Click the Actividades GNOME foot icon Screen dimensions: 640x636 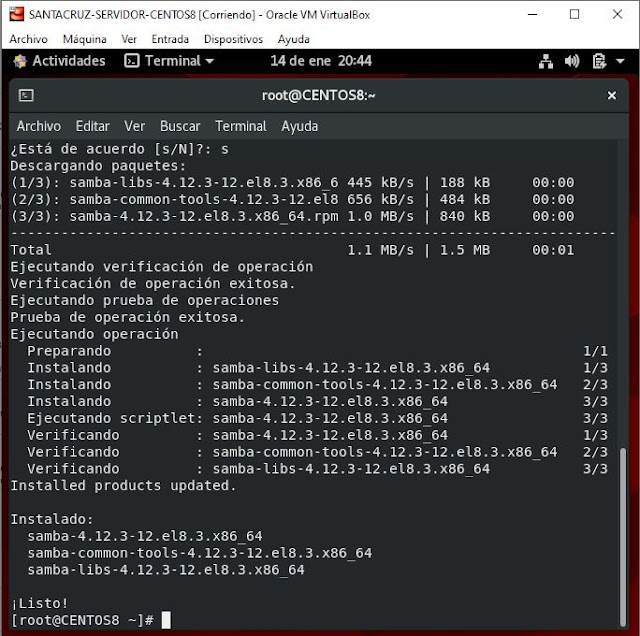pyautogui.click(x=20, y=61)
